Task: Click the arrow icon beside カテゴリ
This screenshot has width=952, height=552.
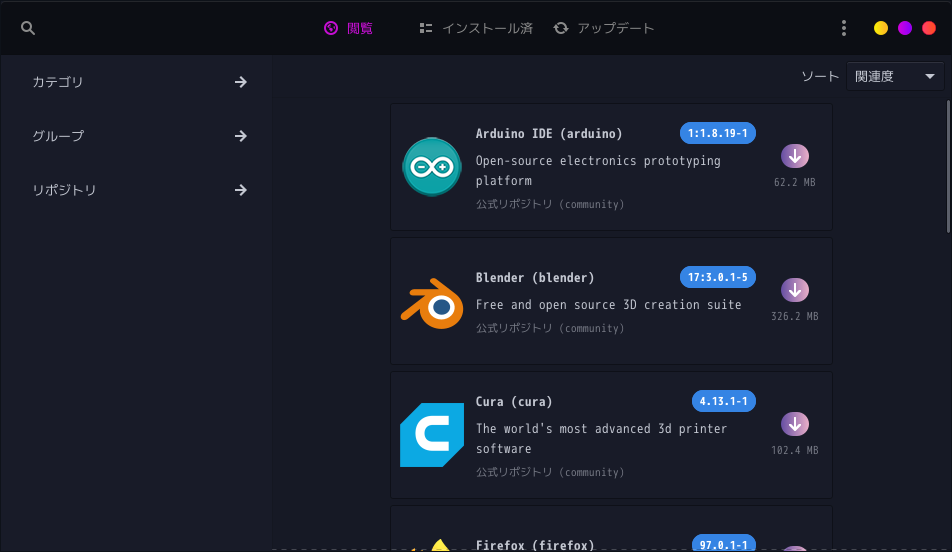Action: pyautogui.click(x=241, y=82)
